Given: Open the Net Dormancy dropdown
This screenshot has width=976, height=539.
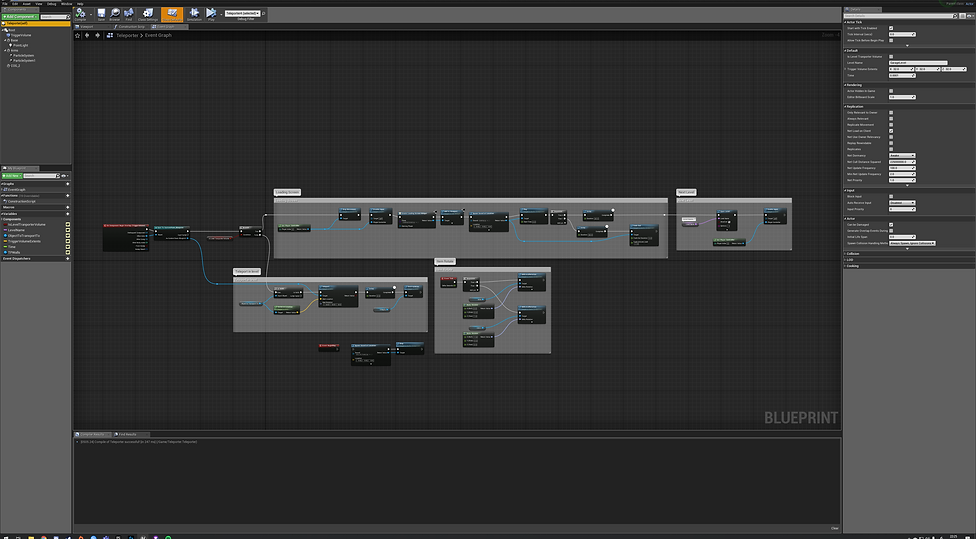Looking at the screenshot, I should [x=902, y=156].
